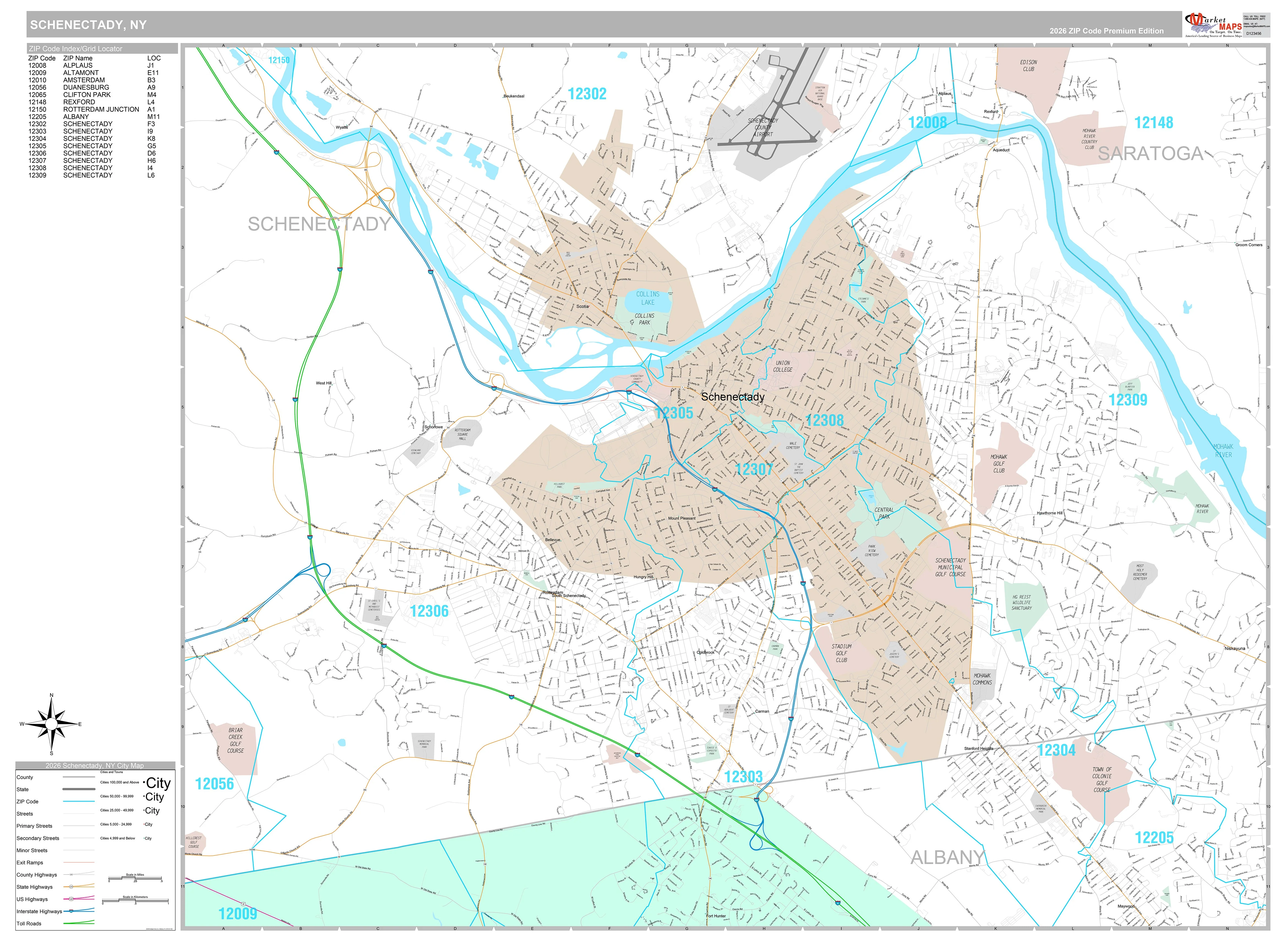The height and width of the screenshot is (943, 1288).
Task: Select the 12056 DUANESBURG index row
Action: [x=94, y=87]
